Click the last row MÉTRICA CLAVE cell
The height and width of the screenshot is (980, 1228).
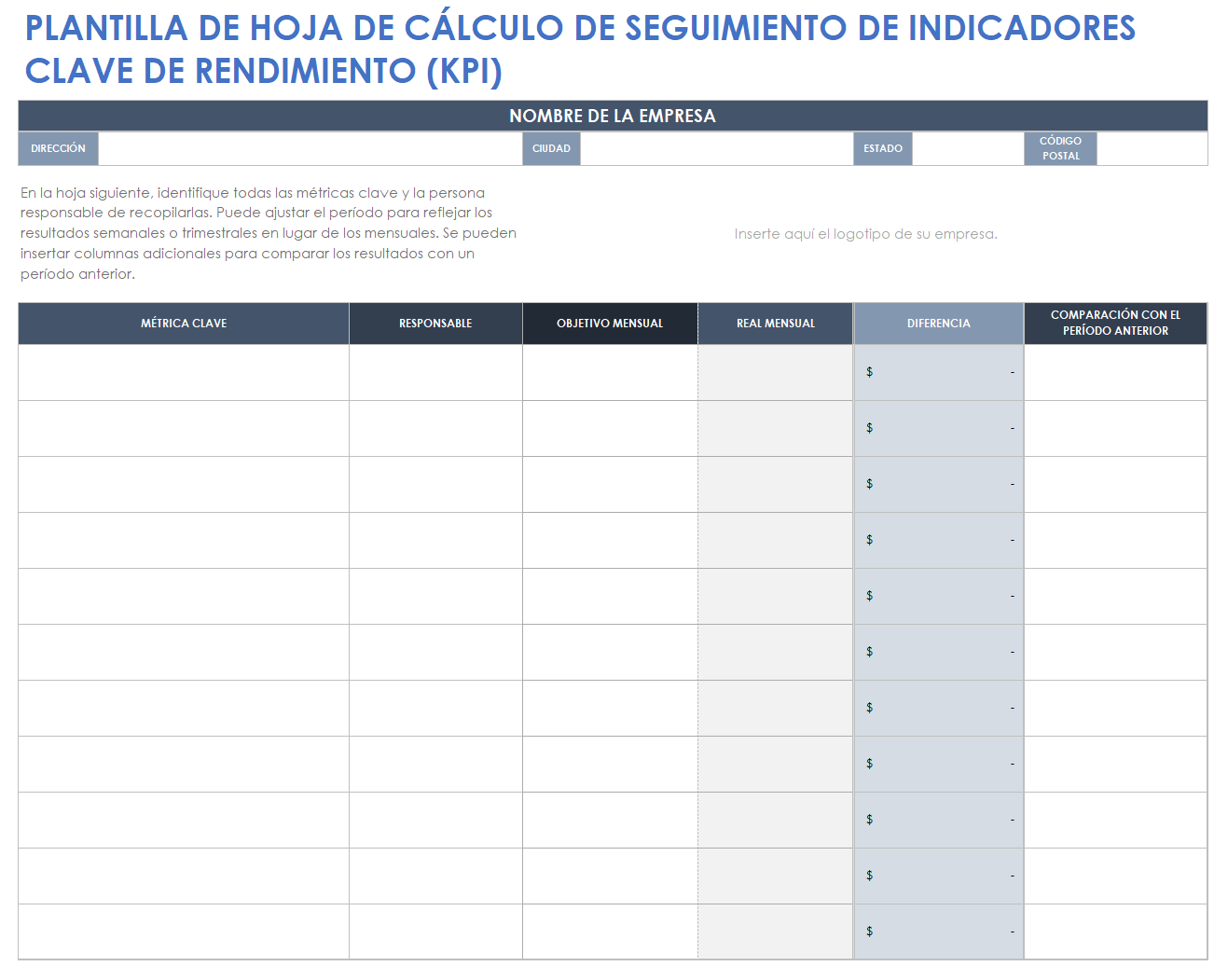(x=184, y=932)
